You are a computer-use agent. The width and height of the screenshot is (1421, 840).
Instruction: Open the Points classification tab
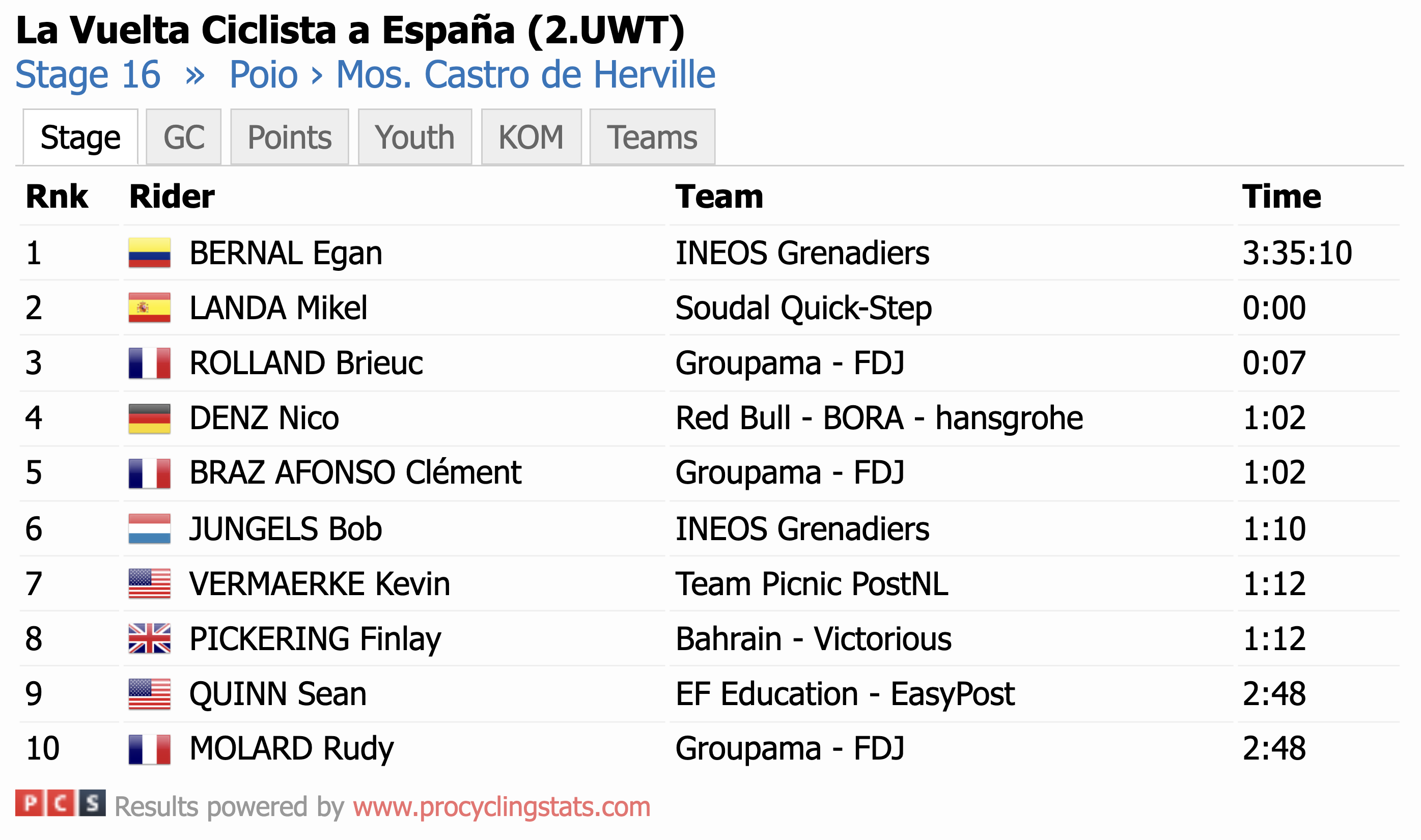pyautogui.click(x=289, y=137)
